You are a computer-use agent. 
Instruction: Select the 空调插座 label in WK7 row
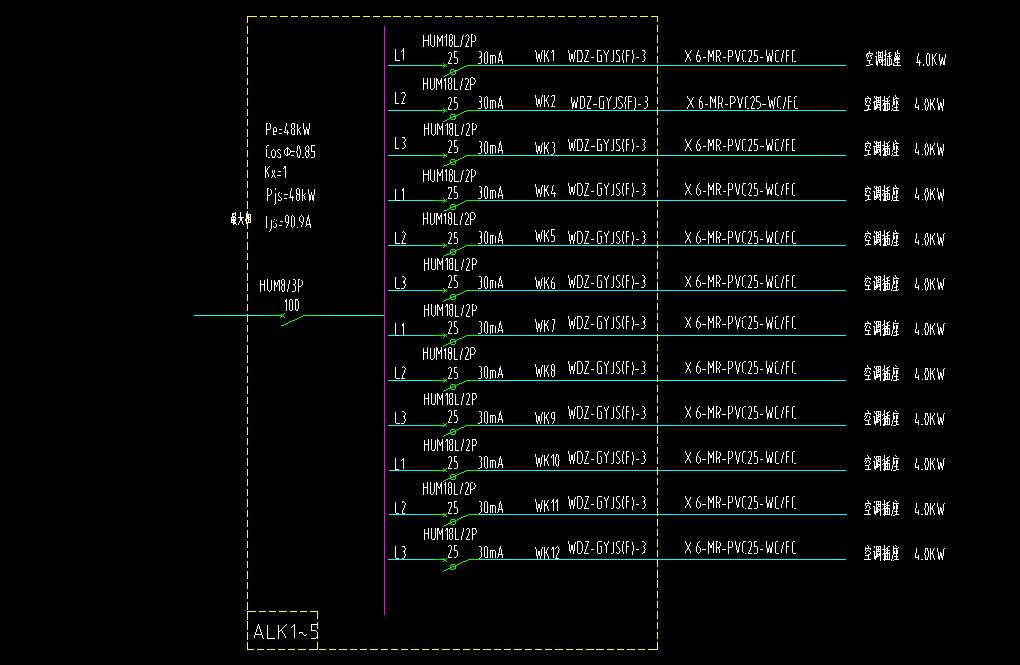point(881,329)
